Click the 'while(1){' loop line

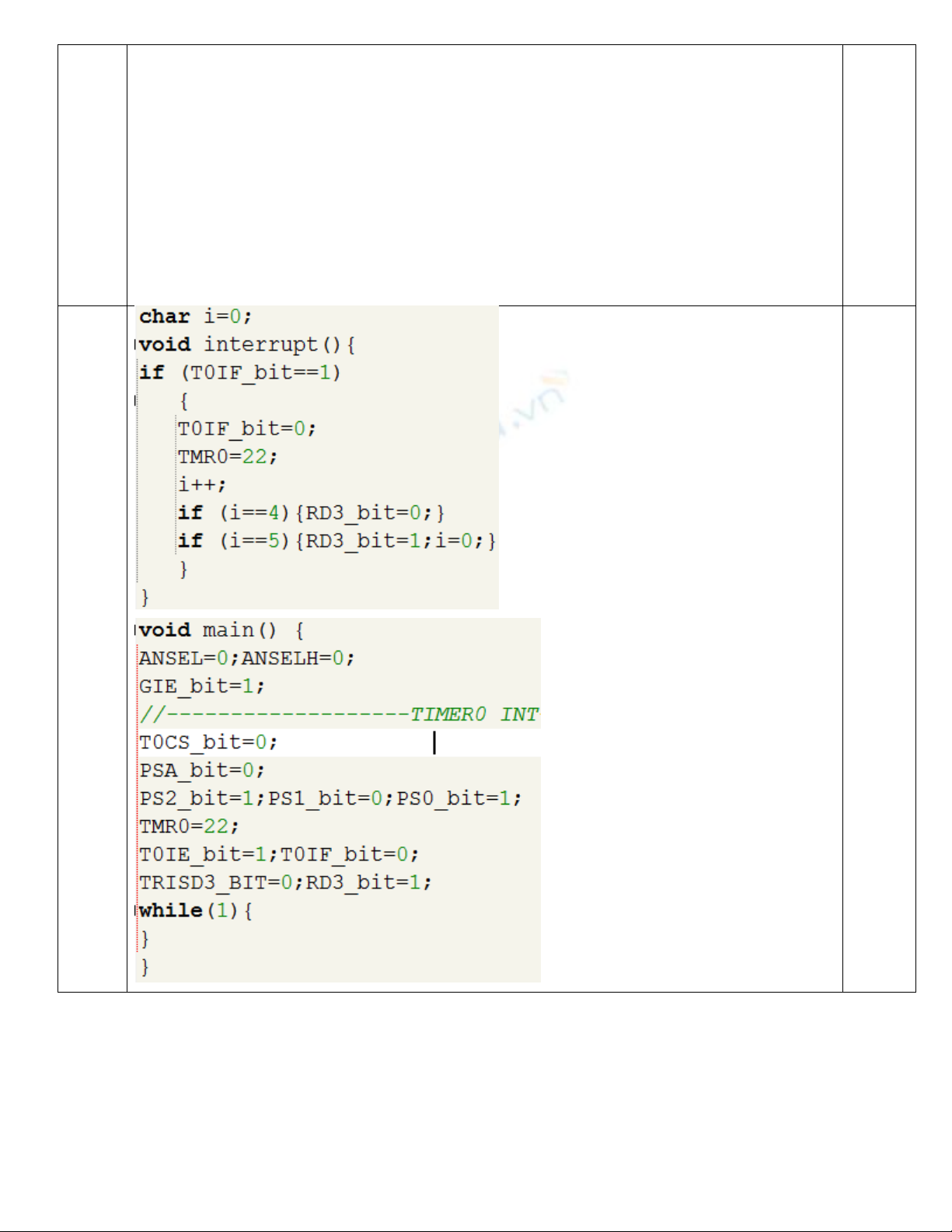(x=195, y=910)
